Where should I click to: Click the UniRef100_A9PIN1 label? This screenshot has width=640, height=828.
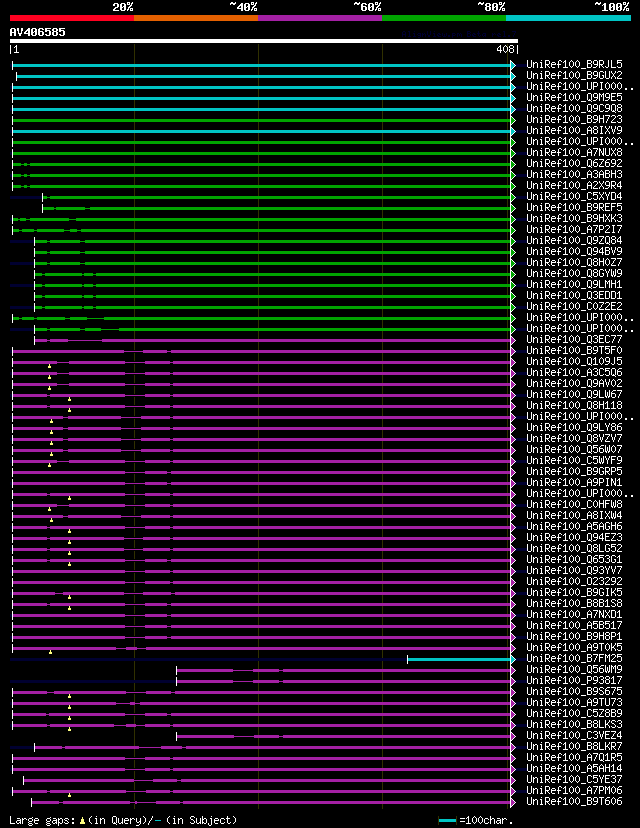(574, 483)
